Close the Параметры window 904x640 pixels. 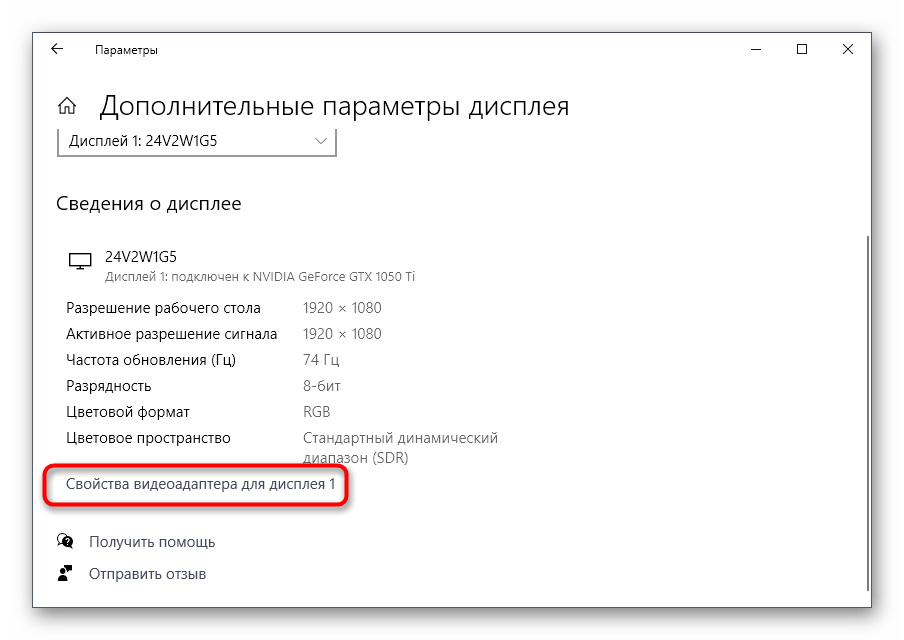(x=848, y=49)
